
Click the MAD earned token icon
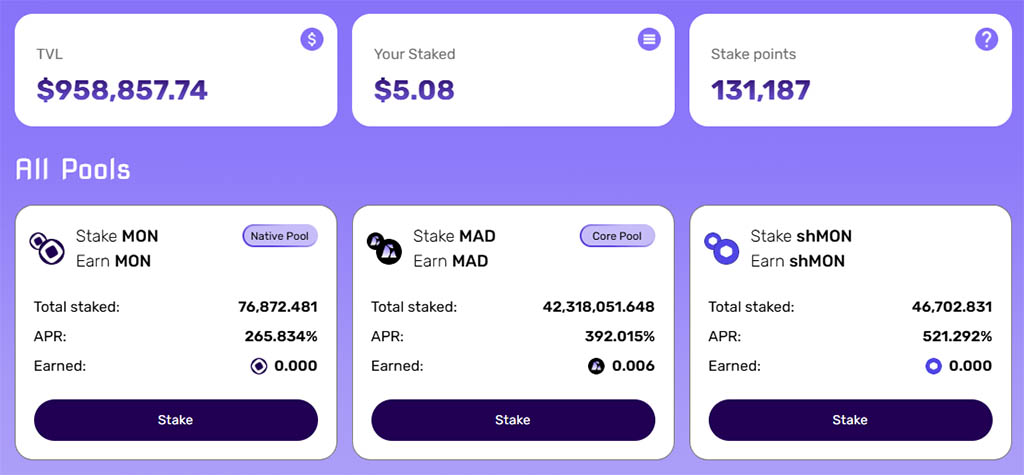596,367
